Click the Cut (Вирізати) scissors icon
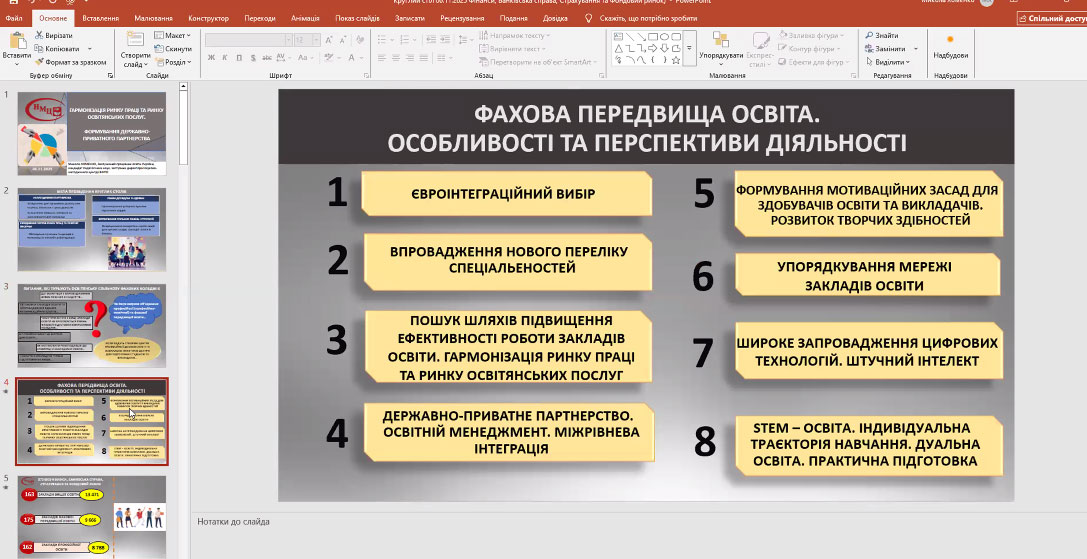This screenshot has width=1087, height=559. (x=38, y=35)
